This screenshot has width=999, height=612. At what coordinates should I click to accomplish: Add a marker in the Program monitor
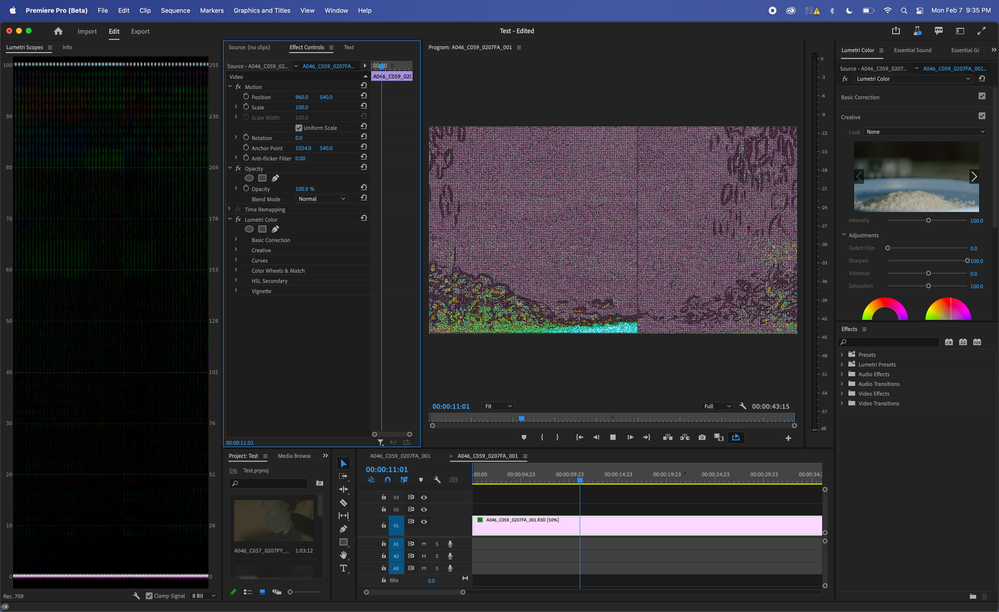(523, 437)
